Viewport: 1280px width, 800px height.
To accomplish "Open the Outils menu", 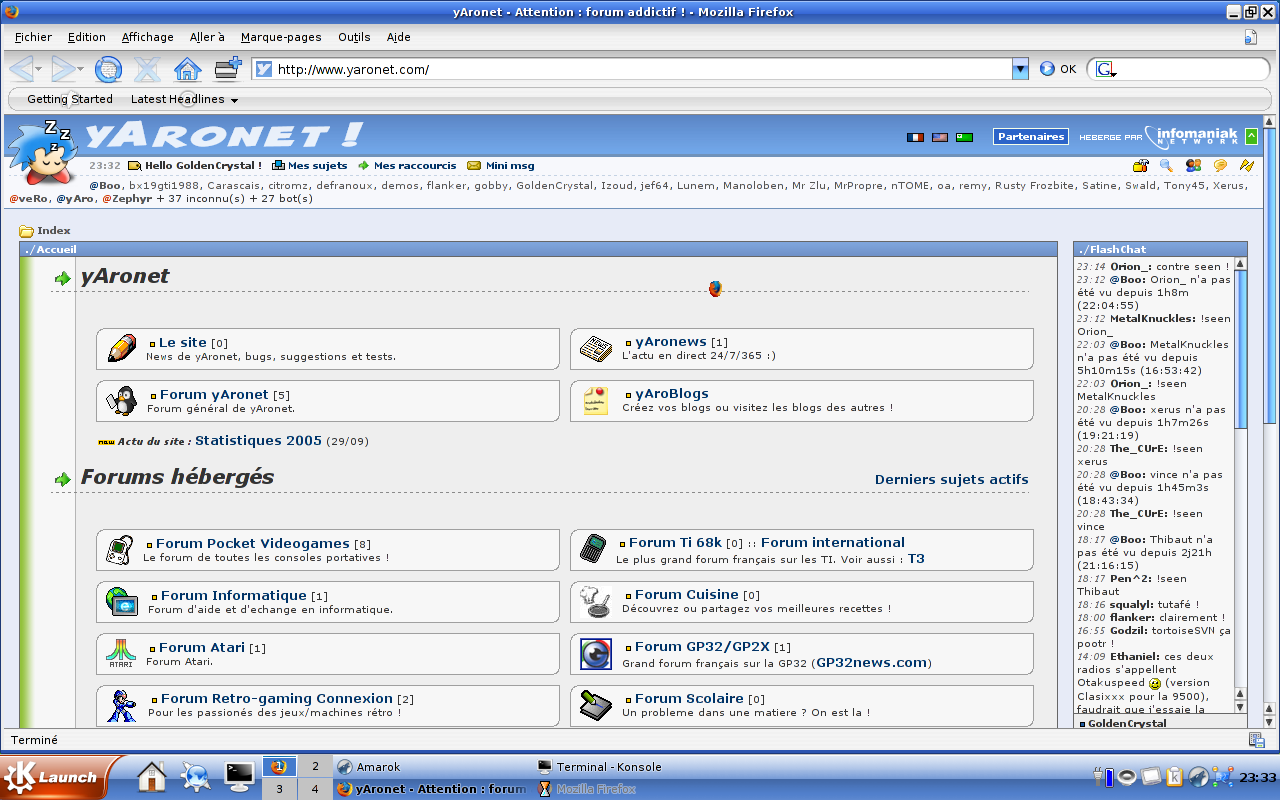I will (x=354, y=37).
